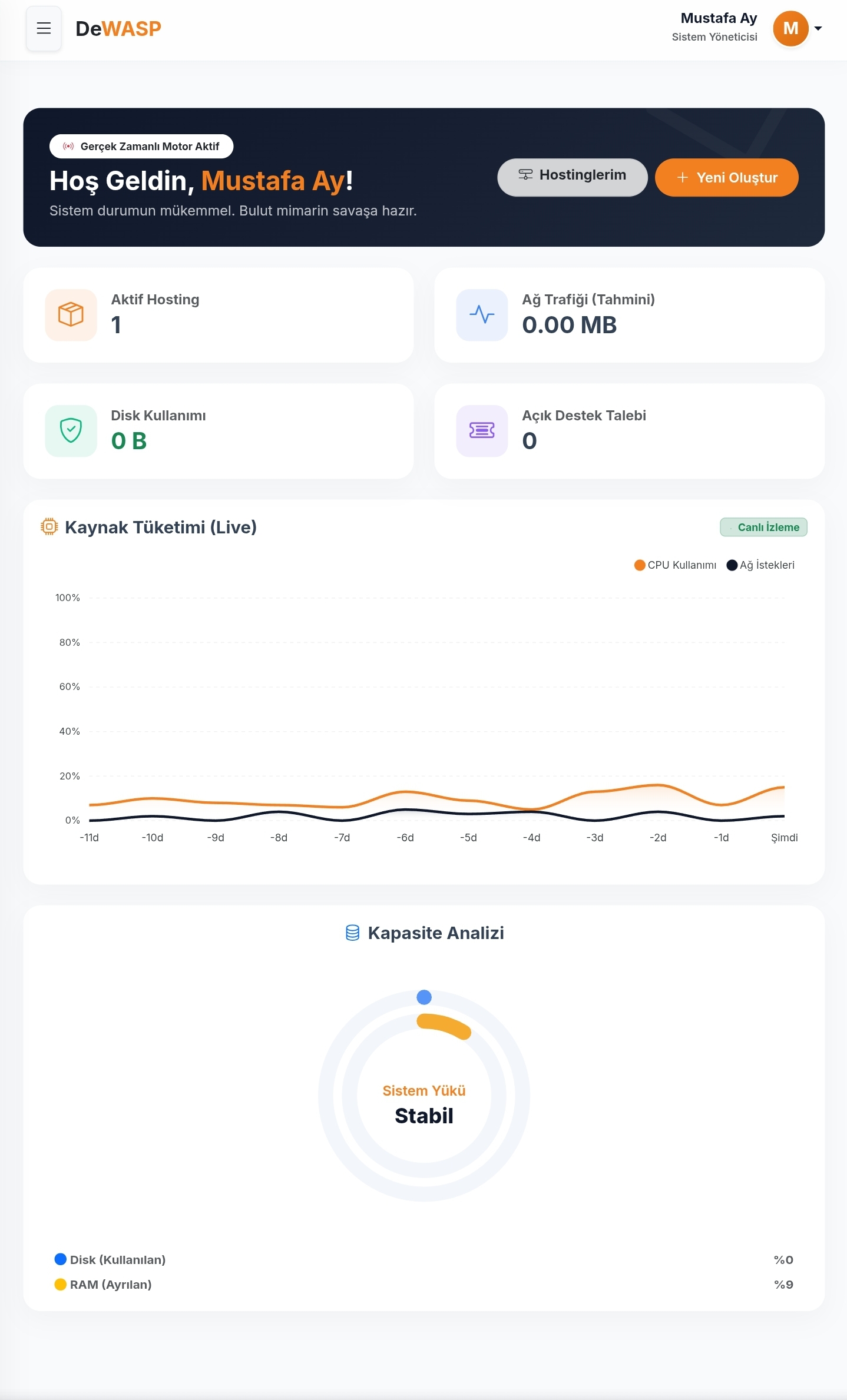Click the blue disk dot on the gauge
Image resolution: width=847 pixels, height=1400 pixels.
[424, 997]
